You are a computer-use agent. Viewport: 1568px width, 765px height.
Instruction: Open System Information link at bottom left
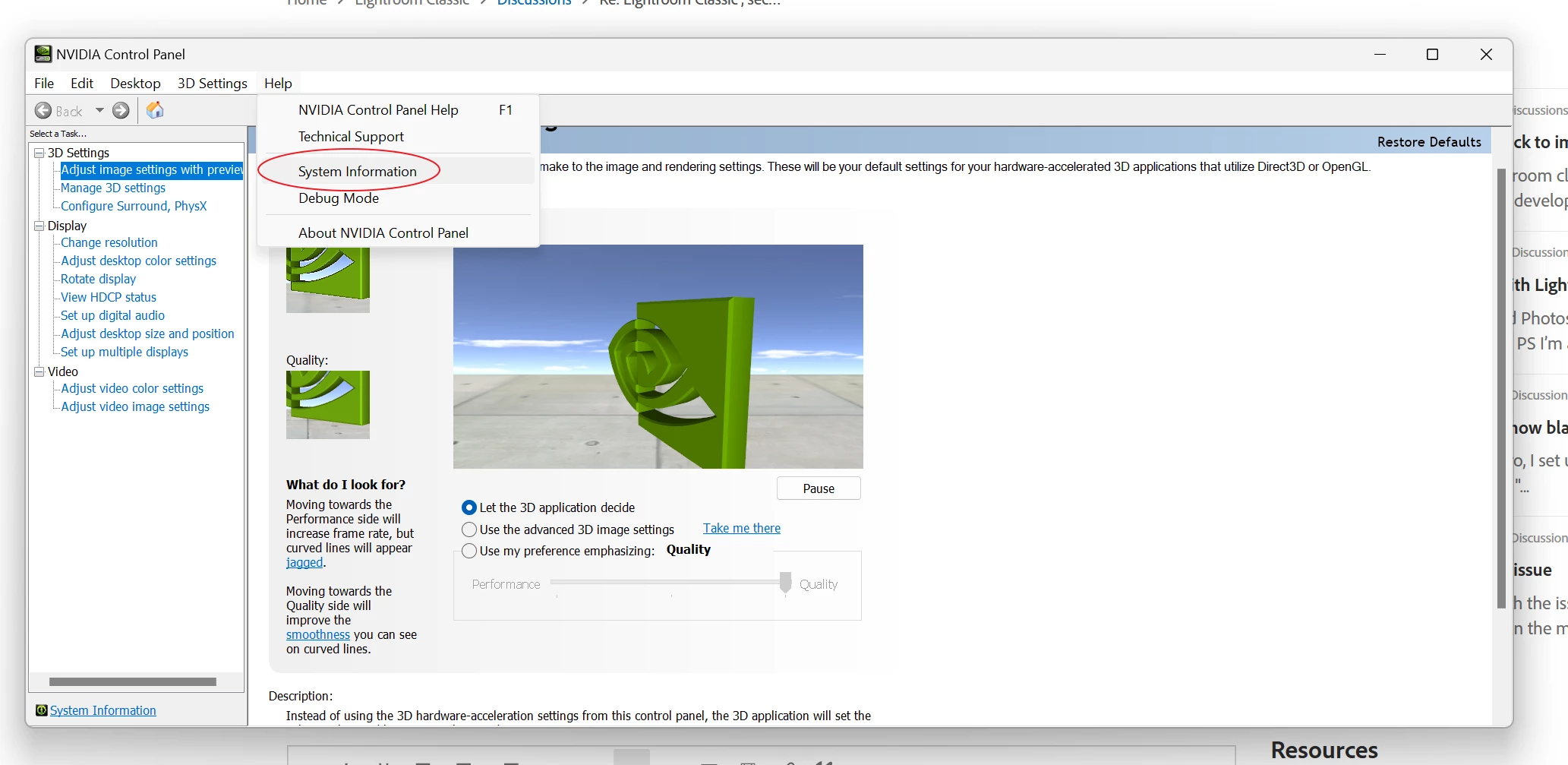coord(103,710)
